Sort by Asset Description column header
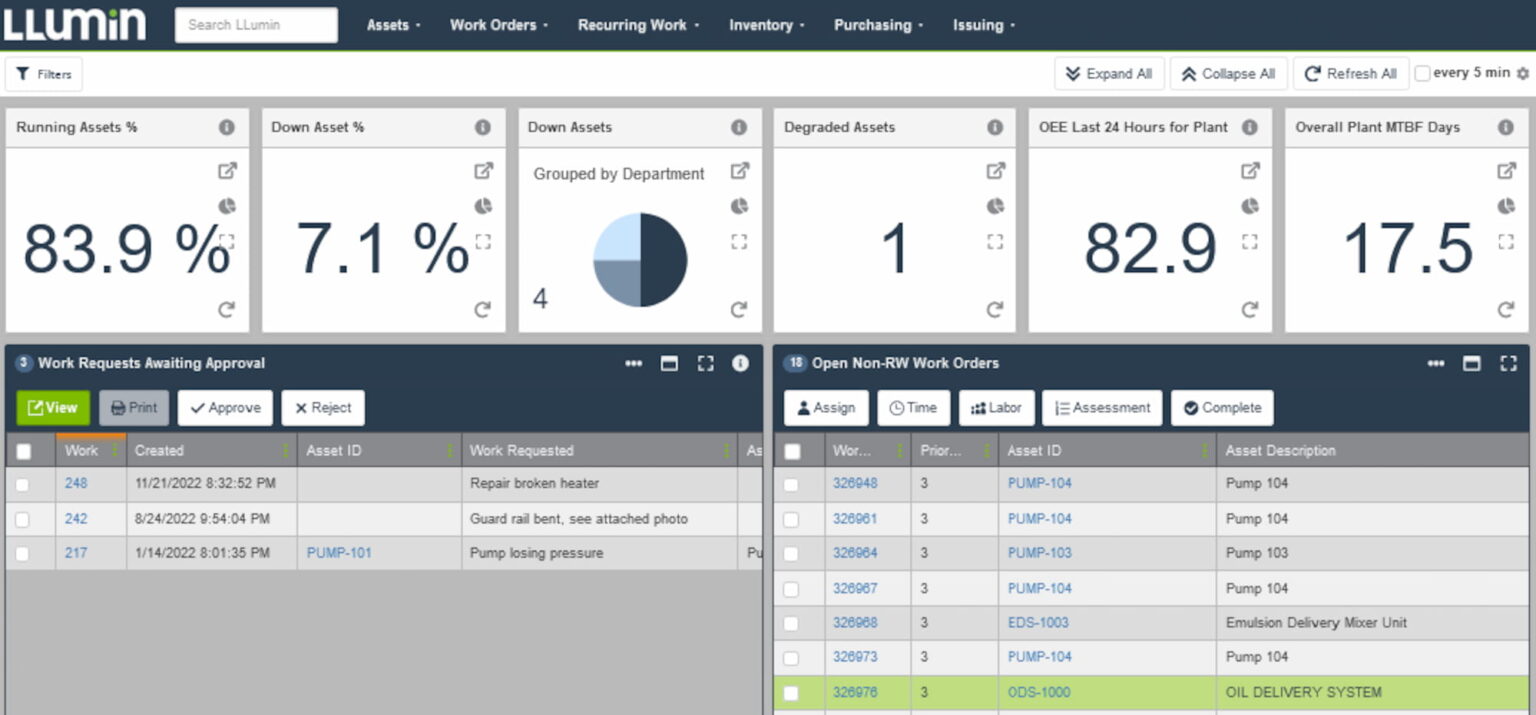Image resolution: width=1536 pixels, height=715 pixels. 1280,451
